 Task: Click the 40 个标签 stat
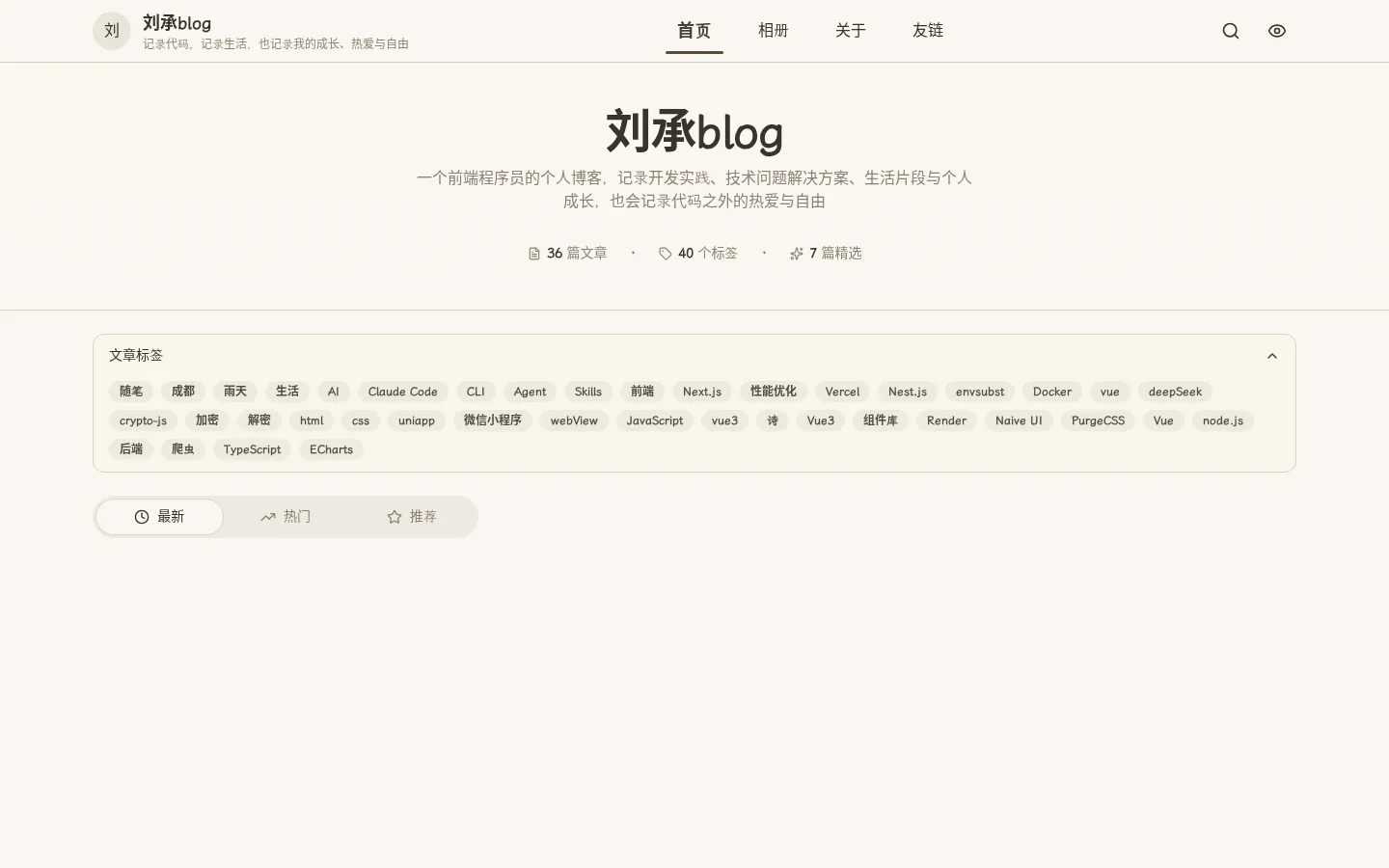point(698,254)
